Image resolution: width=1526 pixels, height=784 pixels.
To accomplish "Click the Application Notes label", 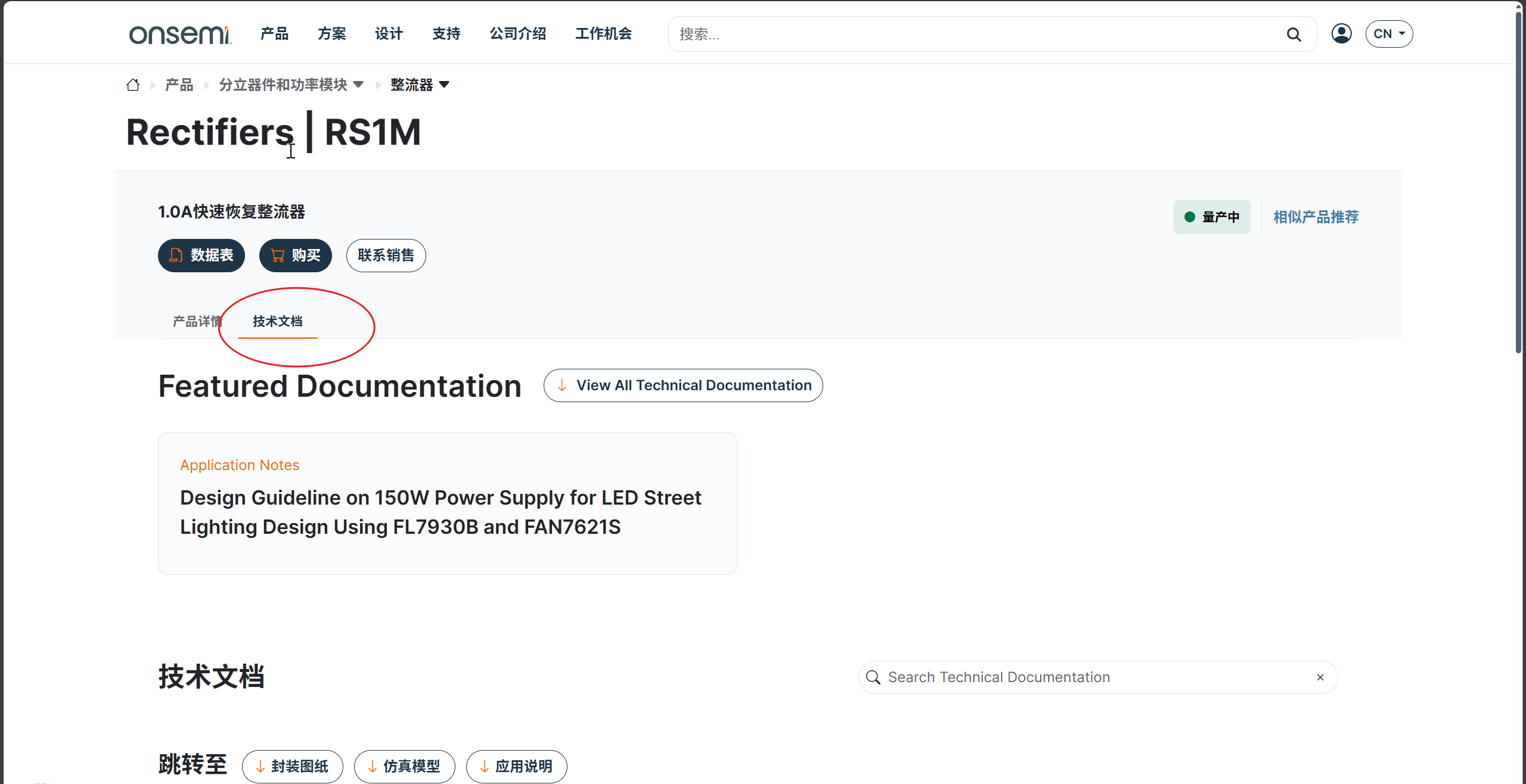I will click(x=240, y=465).
